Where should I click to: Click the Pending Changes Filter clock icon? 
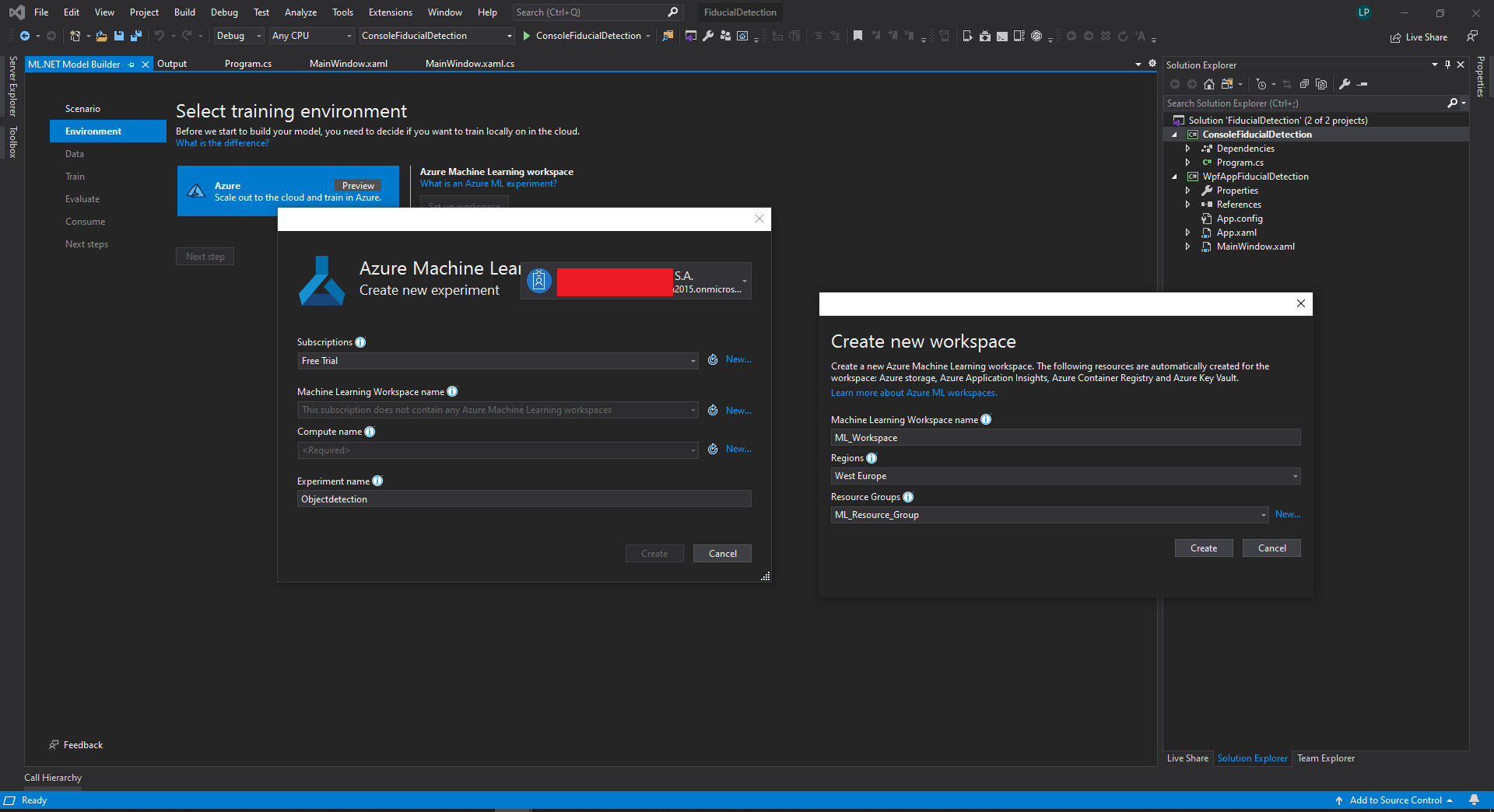(1261, 84)
